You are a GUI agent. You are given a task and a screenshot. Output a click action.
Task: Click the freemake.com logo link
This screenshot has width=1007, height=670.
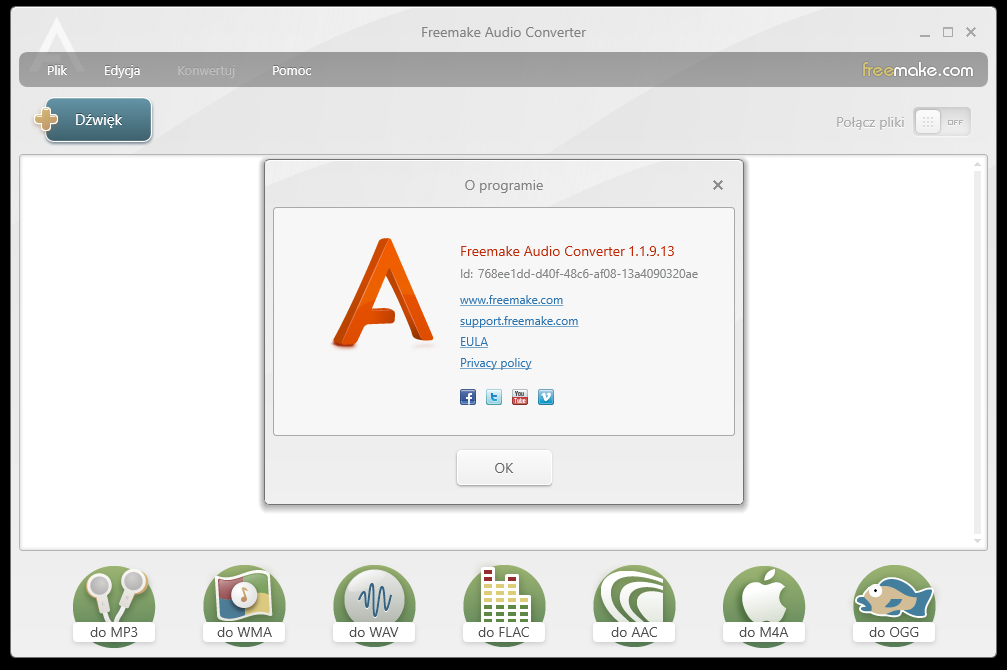click(x=917, y=69)
